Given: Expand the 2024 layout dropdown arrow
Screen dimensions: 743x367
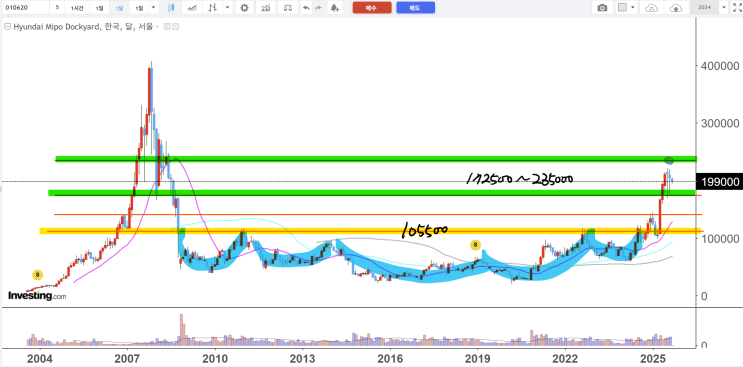Looking at the screenshot, I should tap(724, 8).
